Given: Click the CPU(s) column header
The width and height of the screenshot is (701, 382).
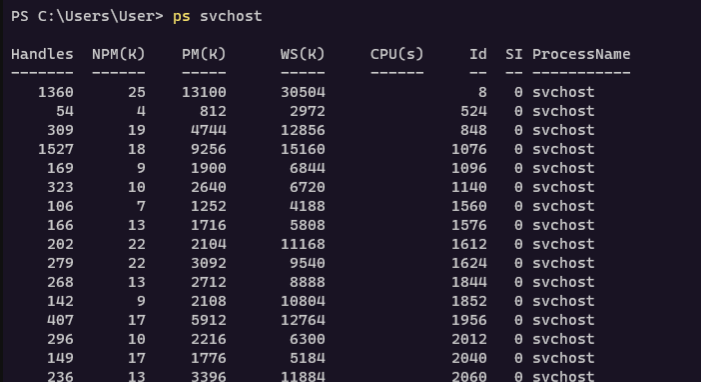Looking at the screenshot, I should click(x=397, y=54).
